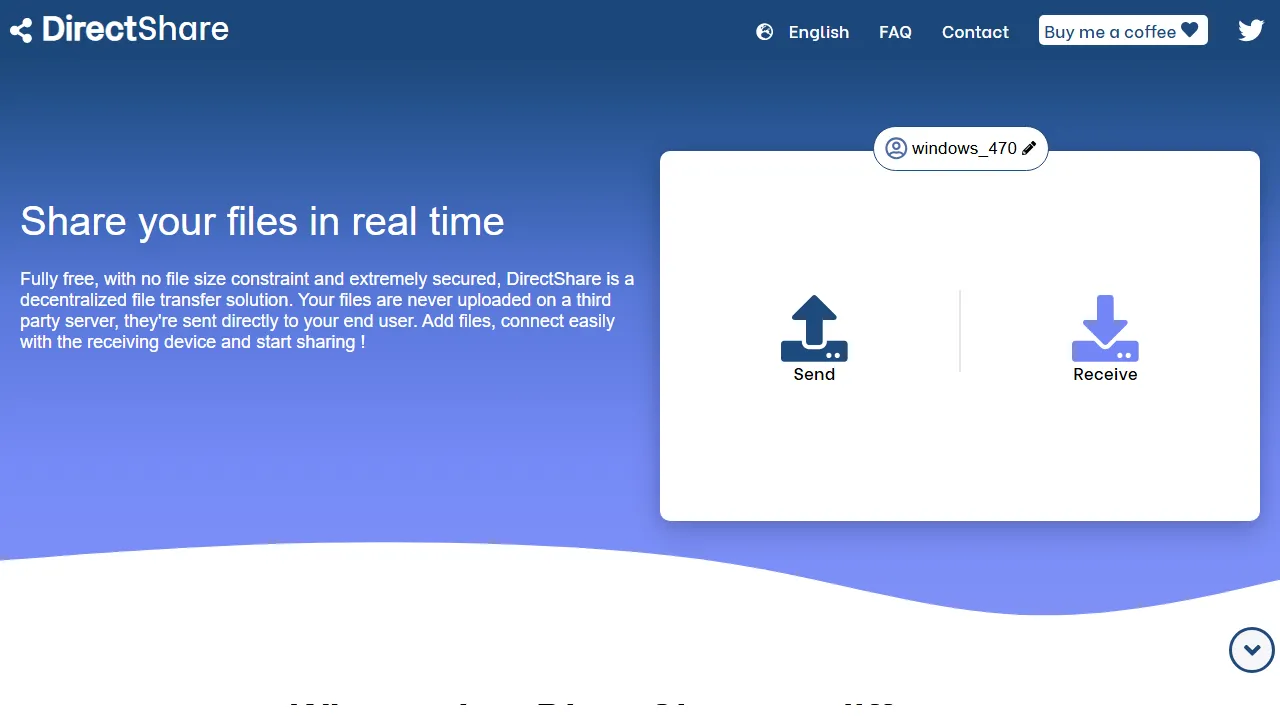This screenshot has width=1280, height=720.
Task: Select the Send upload icon
Action: pos(814,325)
